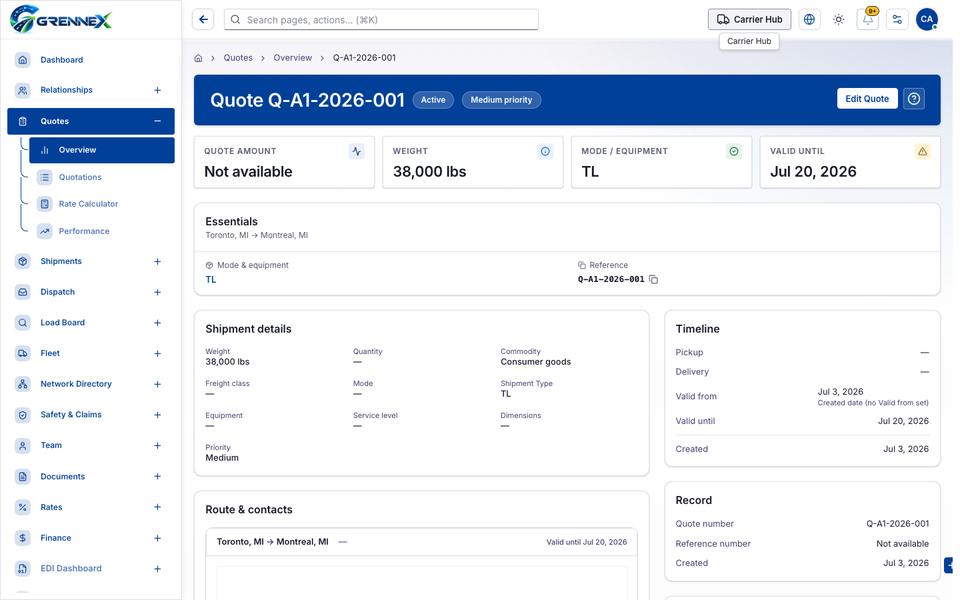The image size is (960, 600).
Task: Go to Quotes in the breadcrumb
Action: click(238, 58)
